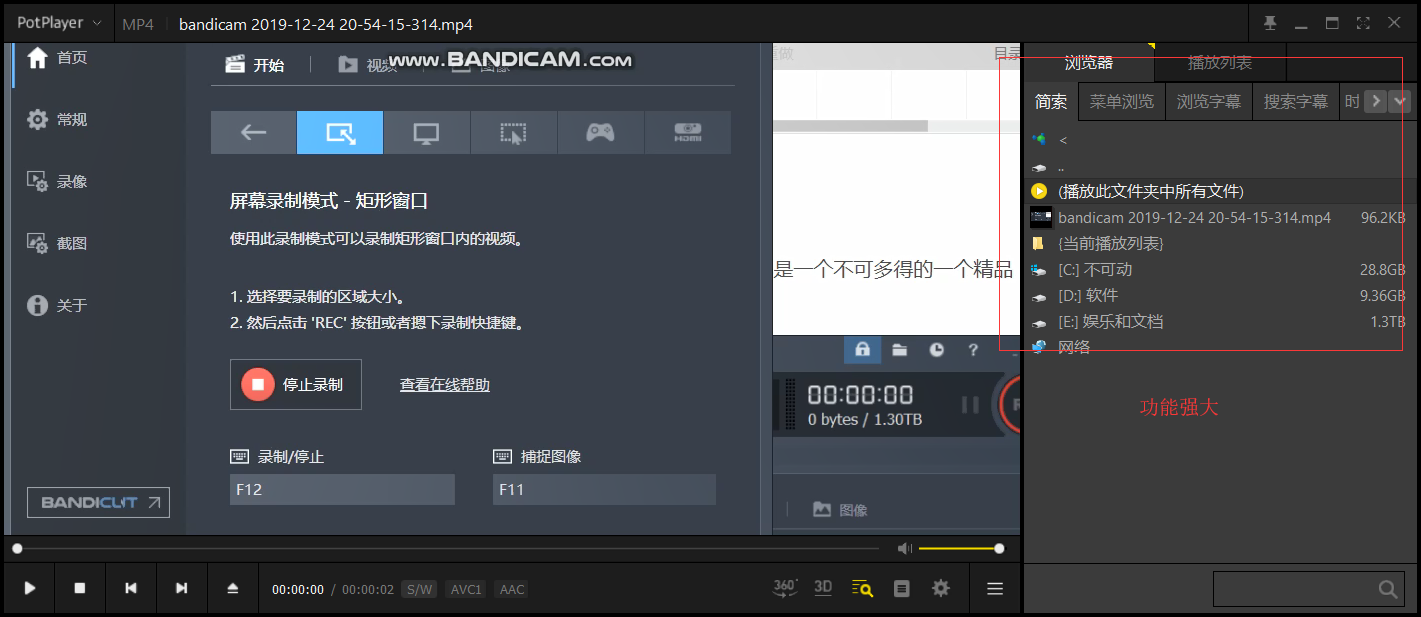Switch to the 浏览器 tab
The image size is (1421, 617).
(1088, 63)
